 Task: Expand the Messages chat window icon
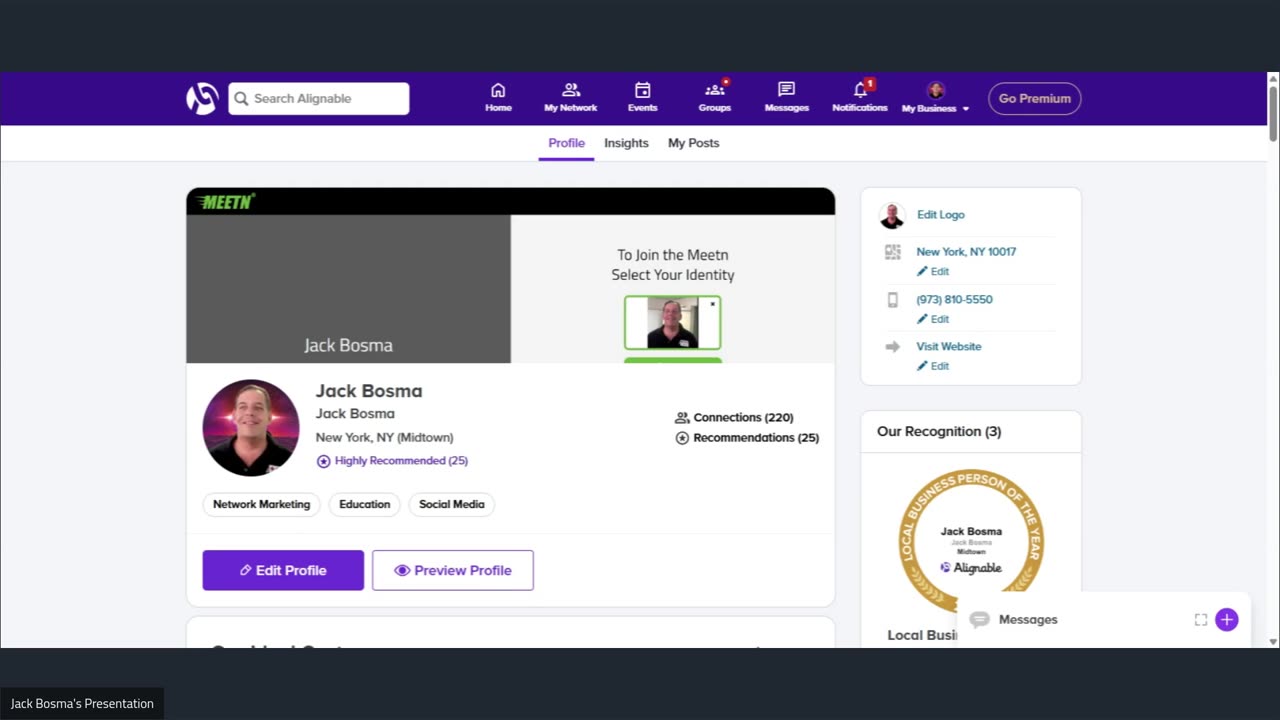1201,620
